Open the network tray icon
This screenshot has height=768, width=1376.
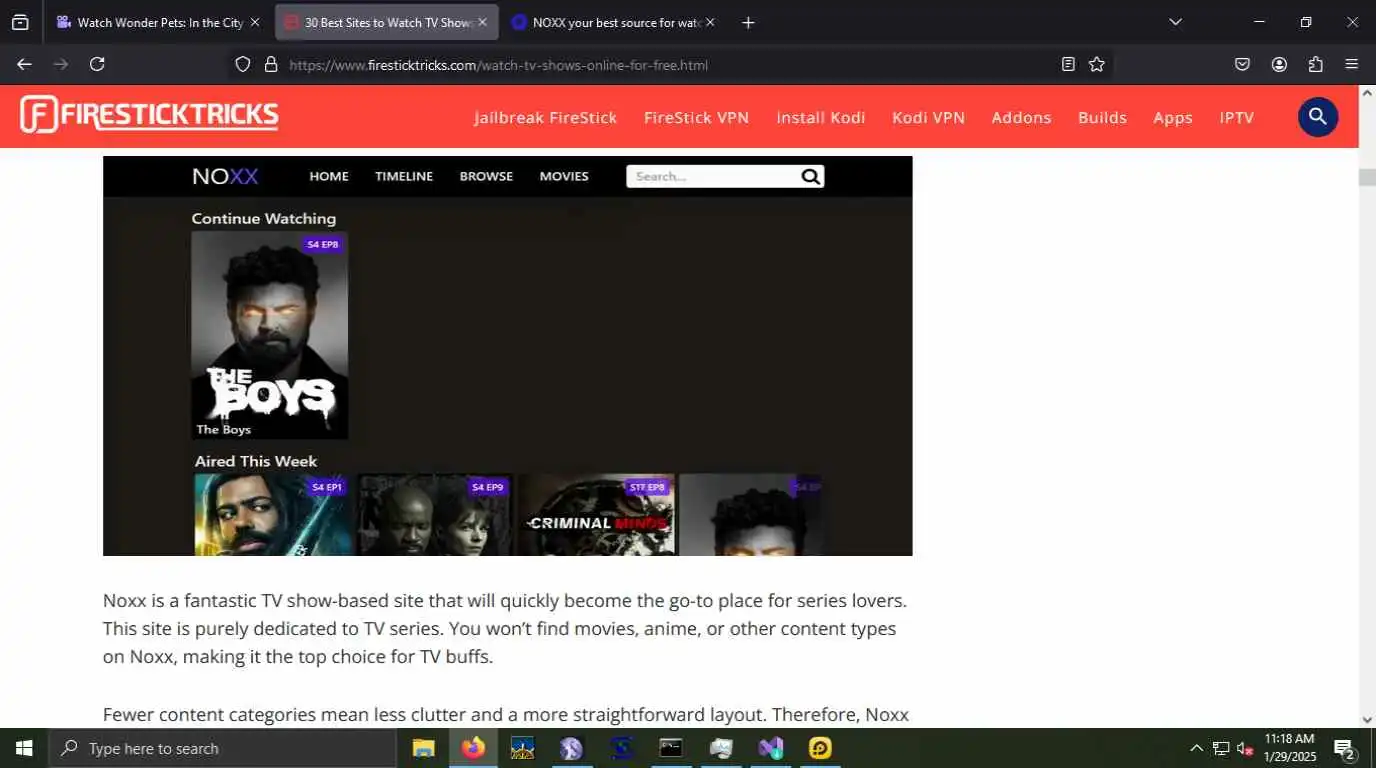click(1221, 748)
